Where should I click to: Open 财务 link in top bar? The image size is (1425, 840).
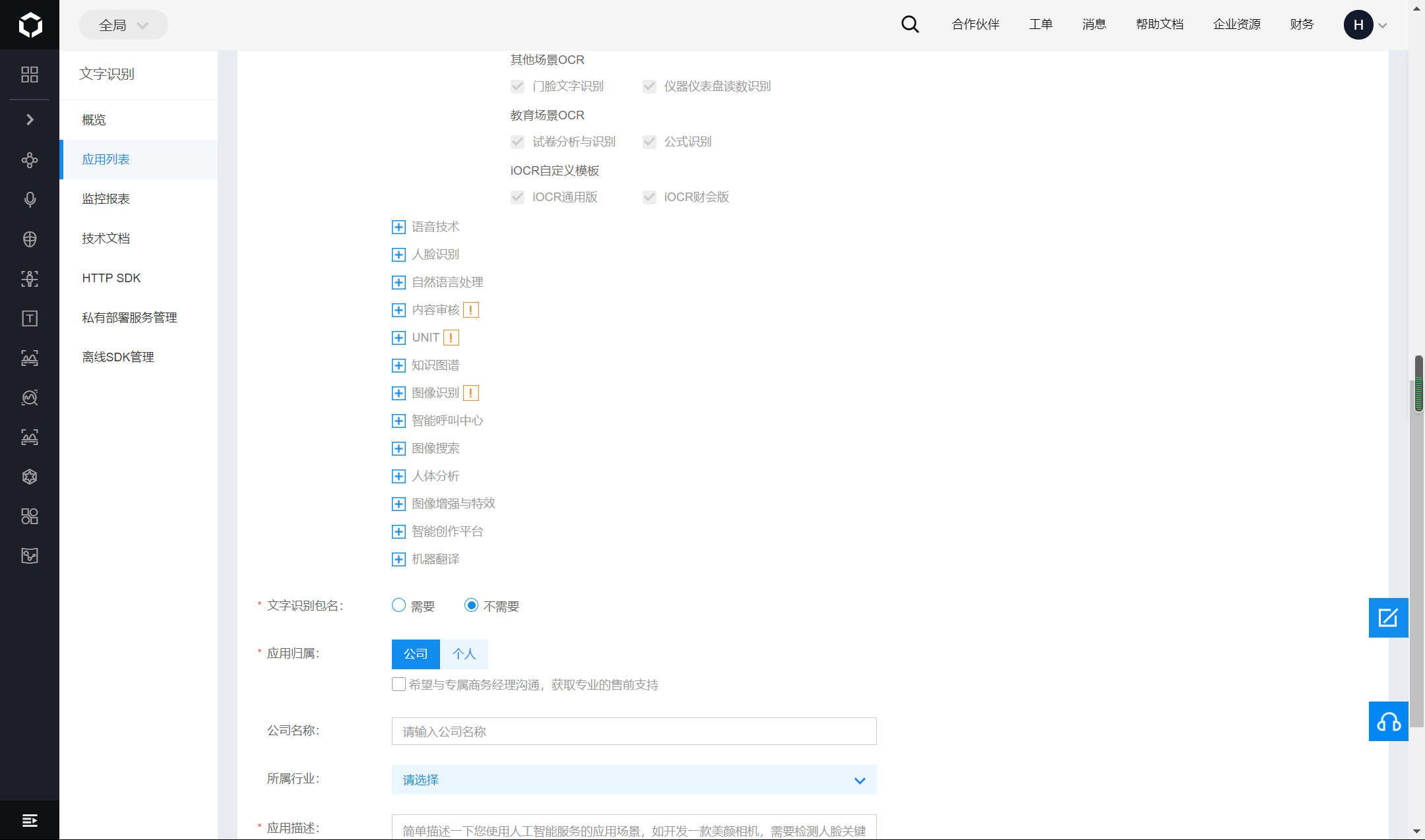tap(1302, 24)
